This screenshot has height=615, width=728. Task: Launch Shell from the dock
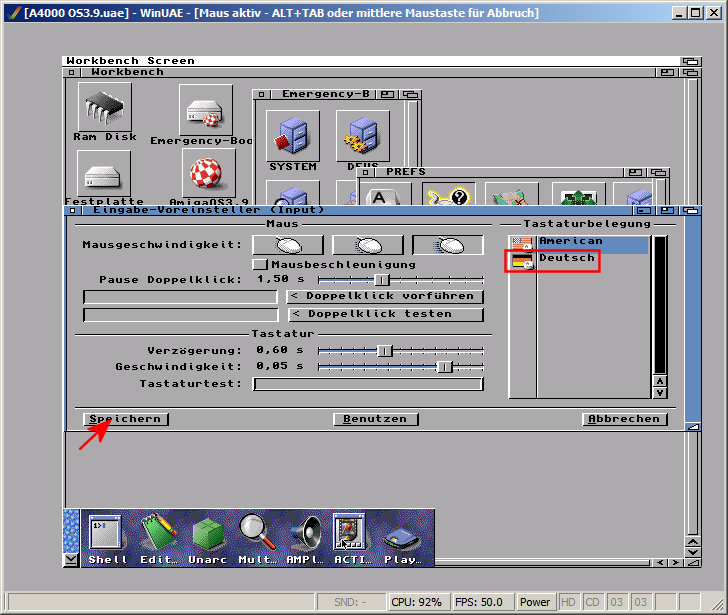coord(106,539)
